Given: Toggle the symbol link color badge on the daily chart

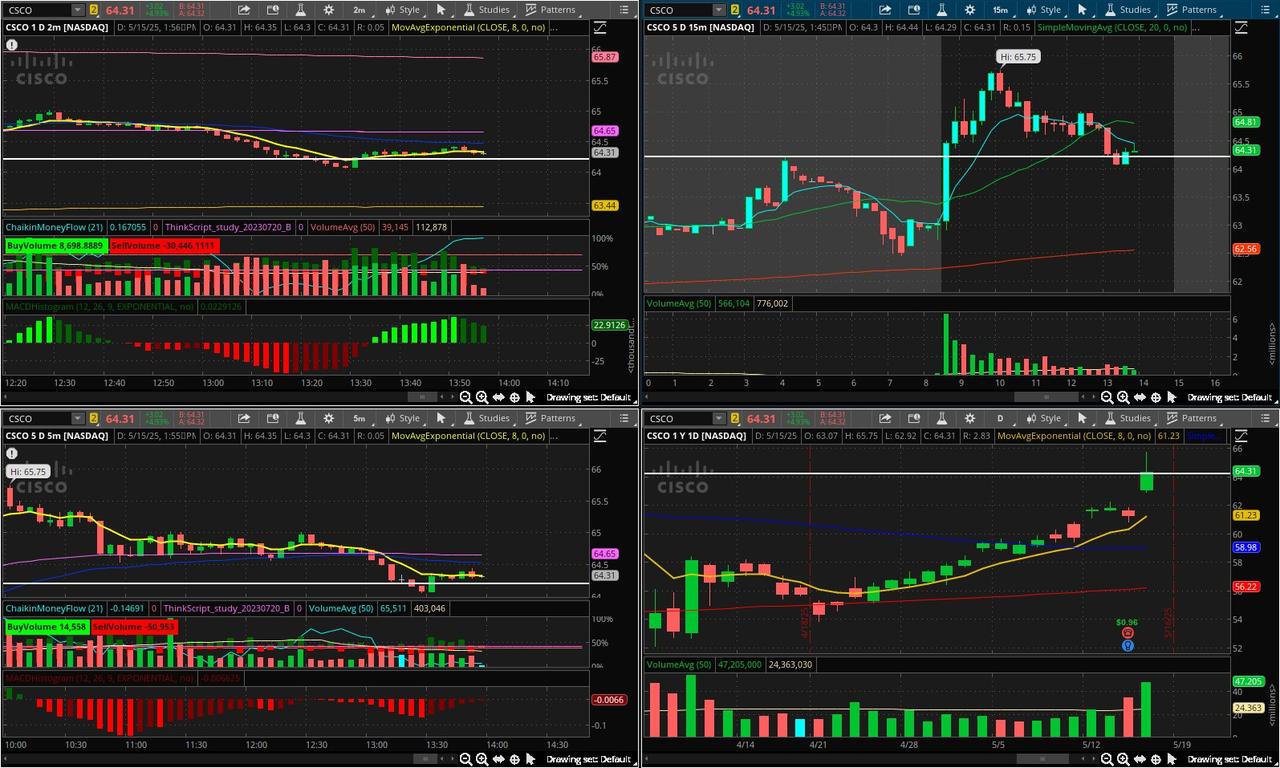Looking at the screenshot, I should [x=734, y=419].
